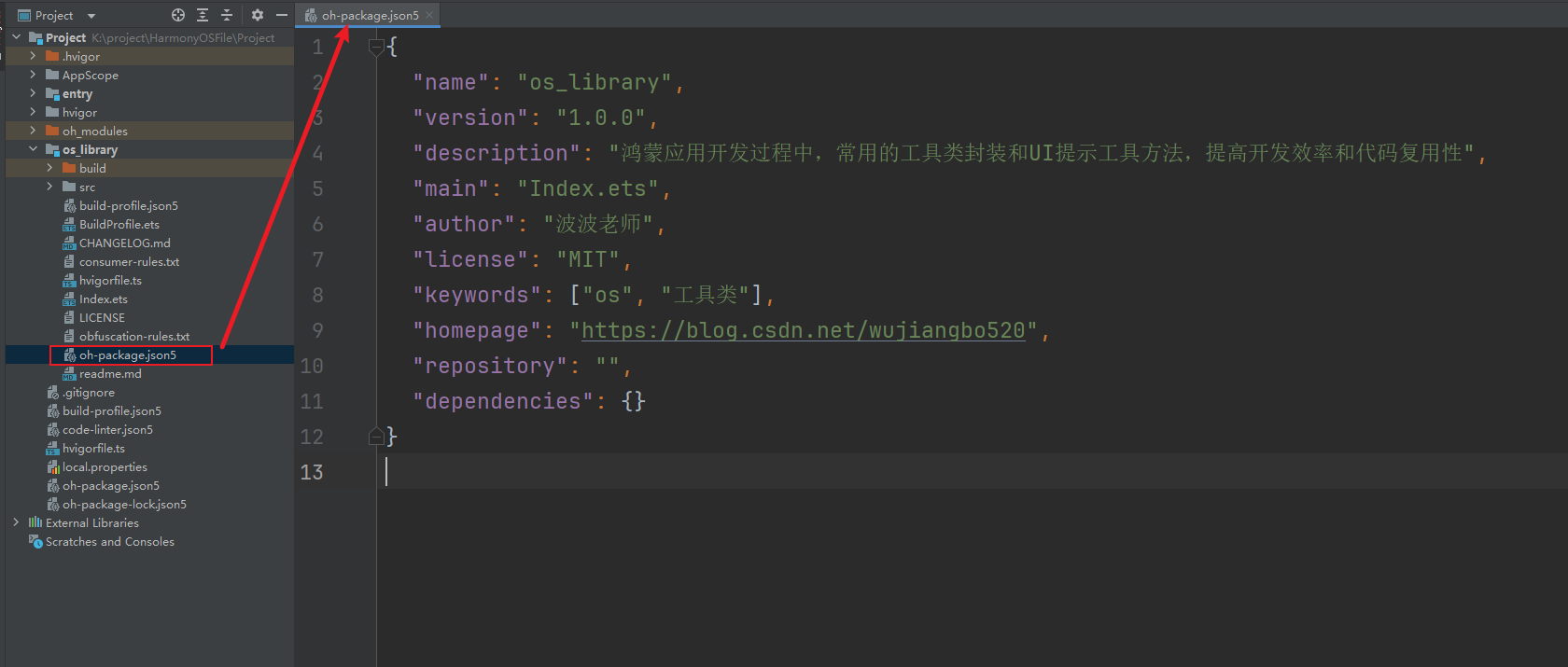
Task: Click the AppScope folder icon
Action: pyautogui.click(x=52, y=75)
